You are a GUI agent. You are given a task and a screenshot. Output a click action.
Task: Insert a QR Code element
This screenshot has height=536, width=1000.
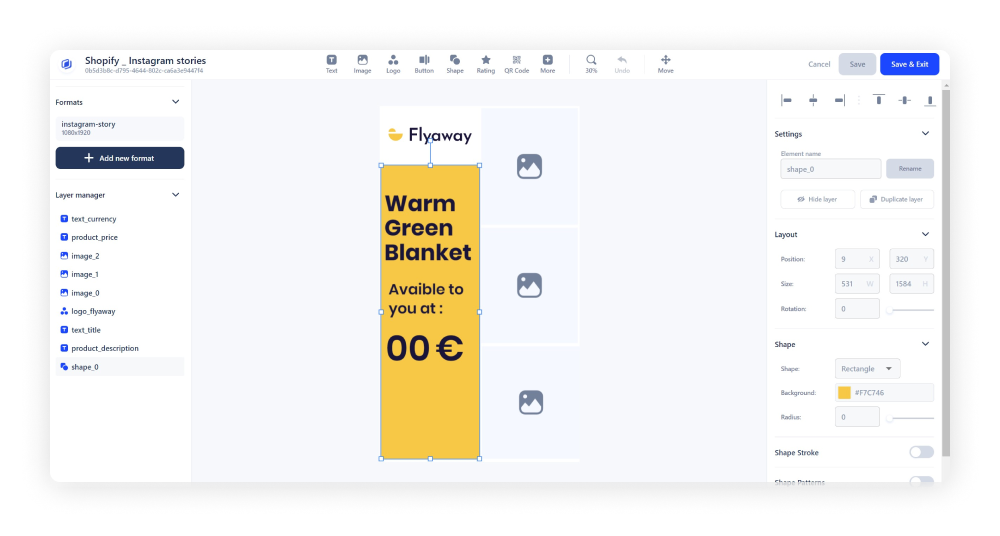tap(517, 64)
